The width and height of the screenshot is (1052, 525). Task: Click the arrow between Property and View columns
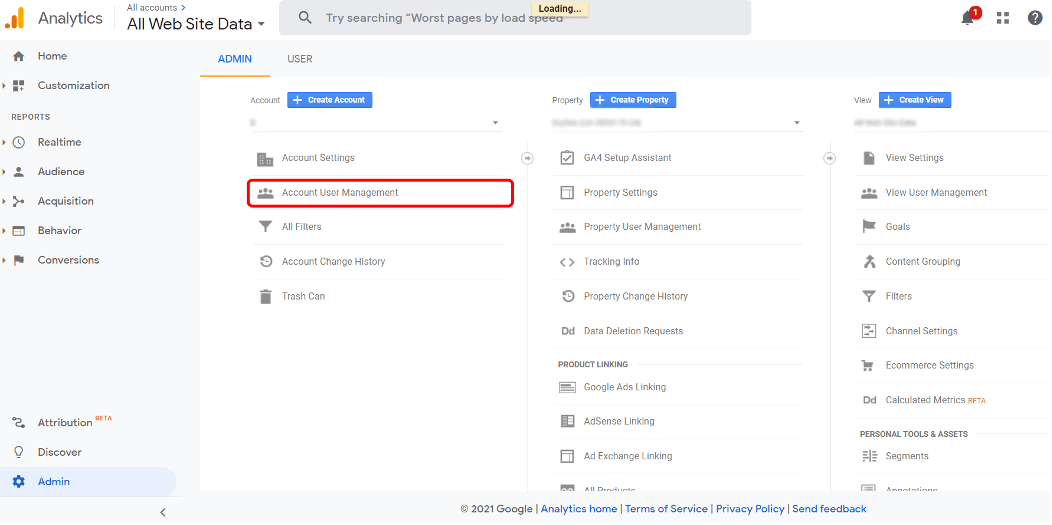click(x=830, y=158)
